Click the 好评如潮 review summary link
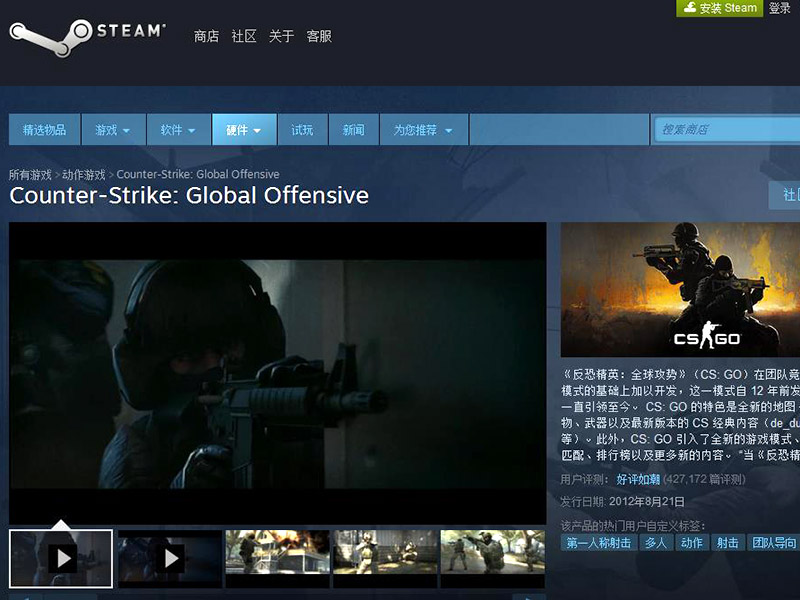800x600 pixels. tap(638, 480)
